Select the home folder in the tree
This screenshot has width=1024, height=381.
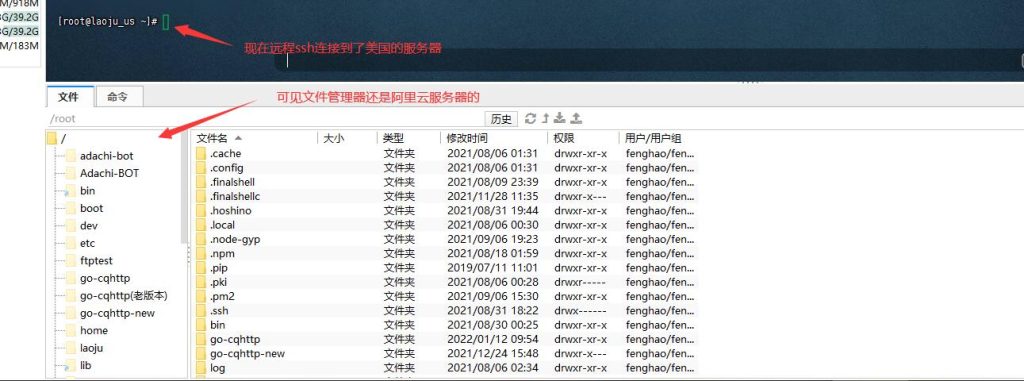click(94, 331)
